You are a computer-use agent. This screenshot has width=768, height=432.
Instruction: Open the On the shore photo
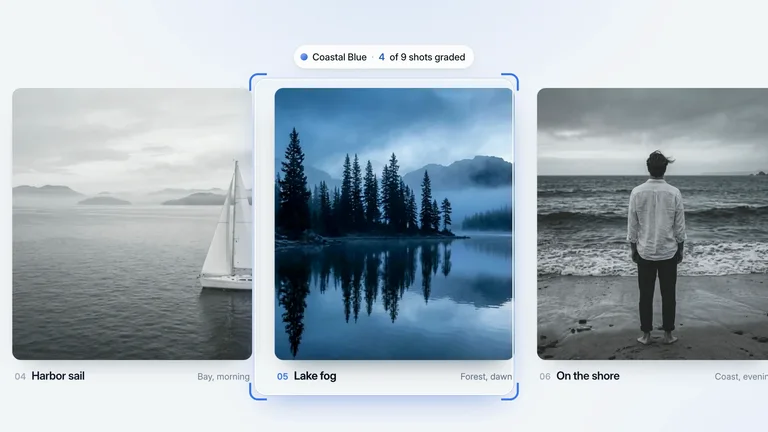click(x=652, y=224)
